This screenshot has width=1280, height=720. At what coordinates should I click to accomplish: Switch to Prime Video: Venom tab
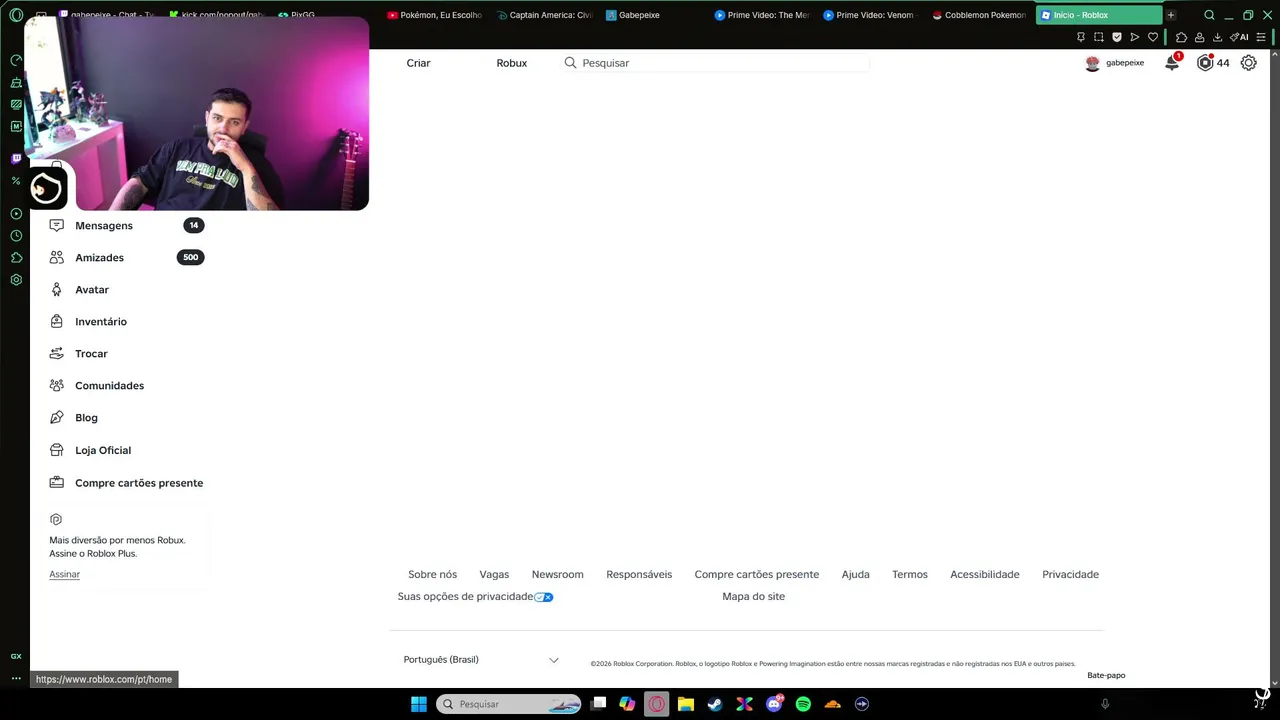tap(871, 15)
